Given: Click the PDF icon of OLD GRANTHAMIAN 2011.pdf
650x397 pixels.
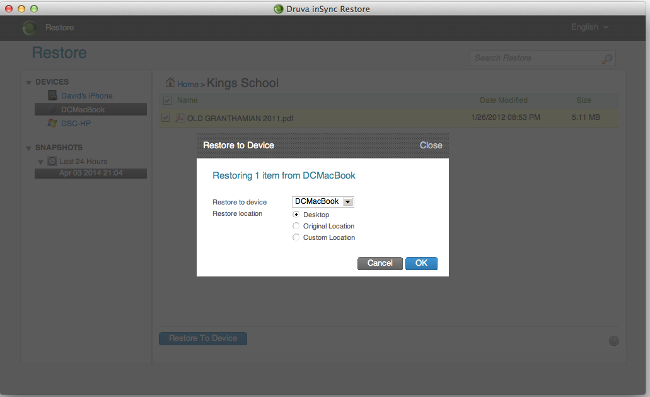Looking at the screenshot, I should [179, 118].
